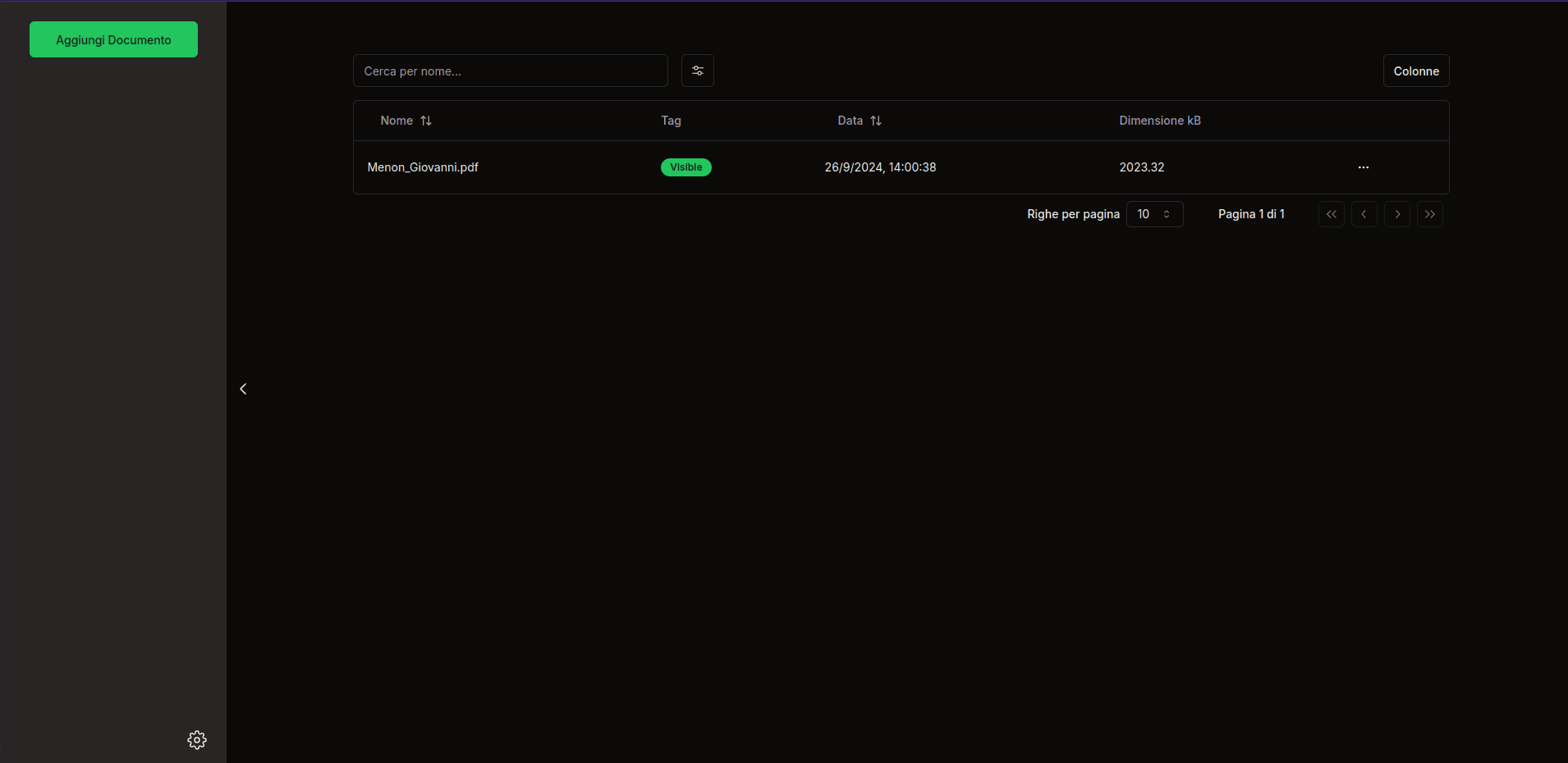Click the Dimensione kB column header
This screenshot has width=1568, height=763.
pos(1160,121)
